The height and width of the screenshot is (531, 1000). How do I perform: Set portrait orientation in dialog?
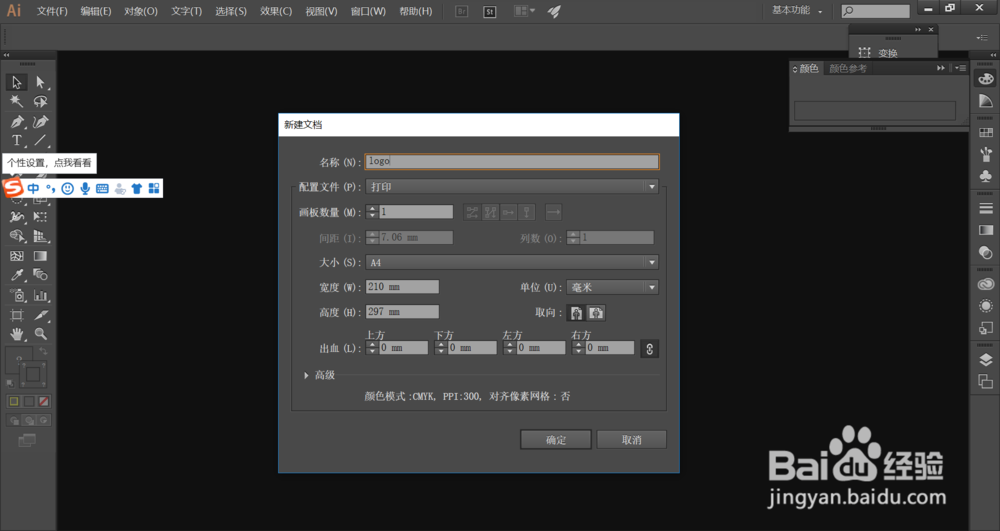577,313
